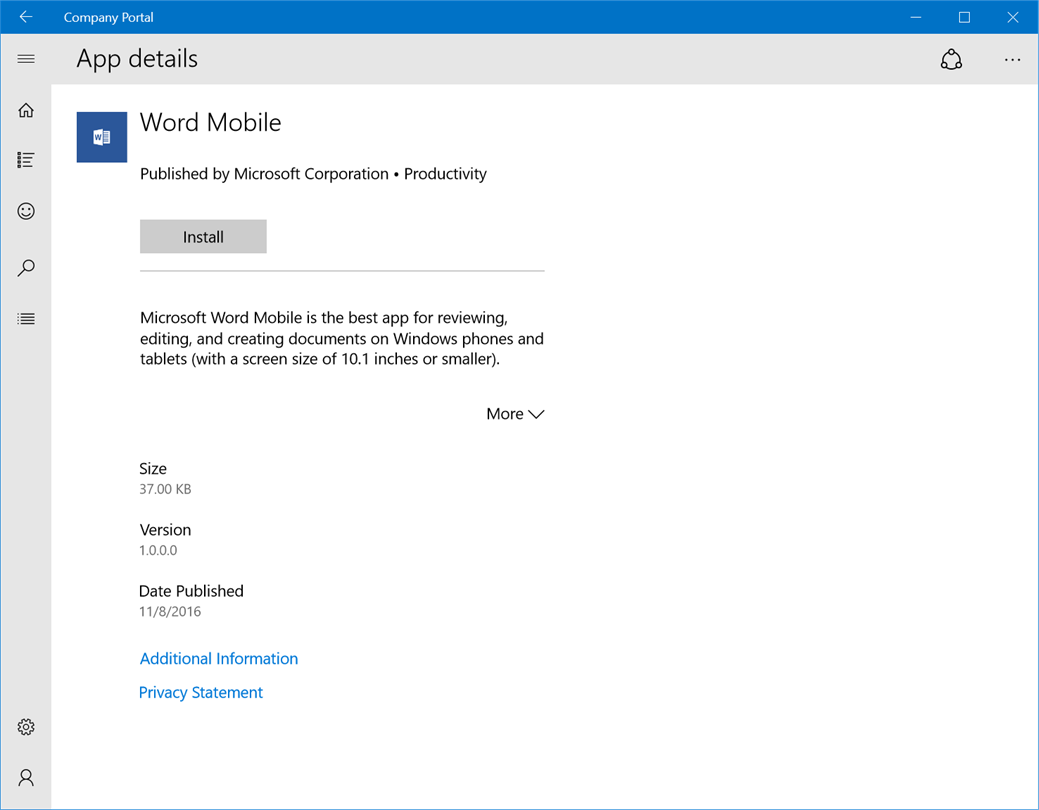Click the size value 37.00 KB
Viewport: 1039px width, 810px height.
coord(165,489)
